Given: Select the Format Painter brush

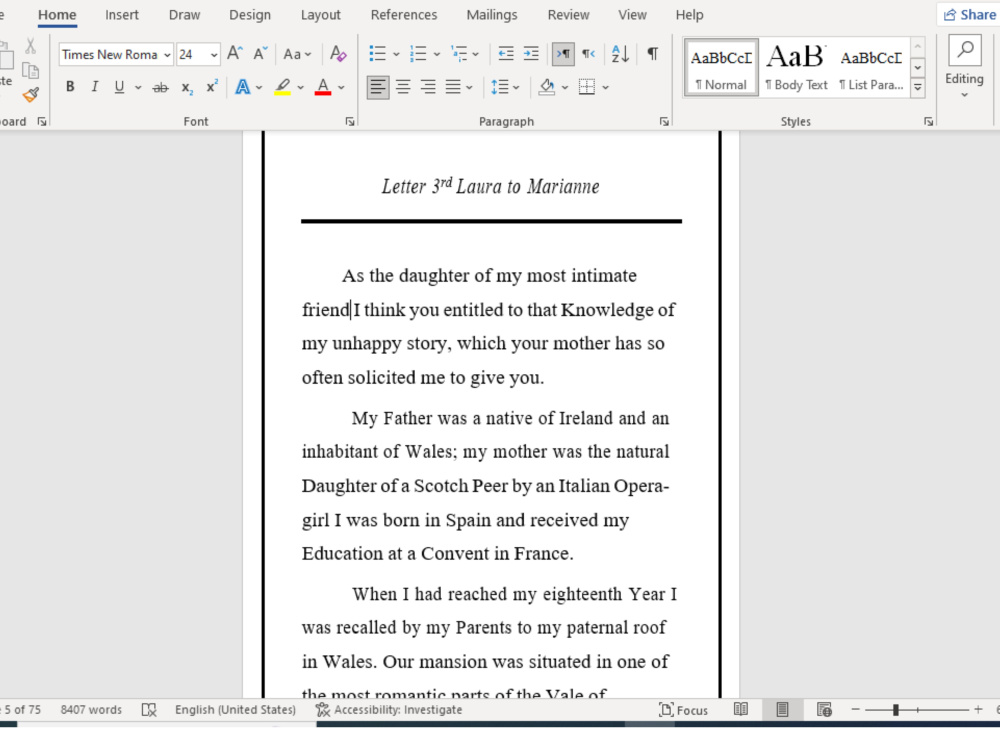Looking at the screenshot, I should tap(30, 95).
